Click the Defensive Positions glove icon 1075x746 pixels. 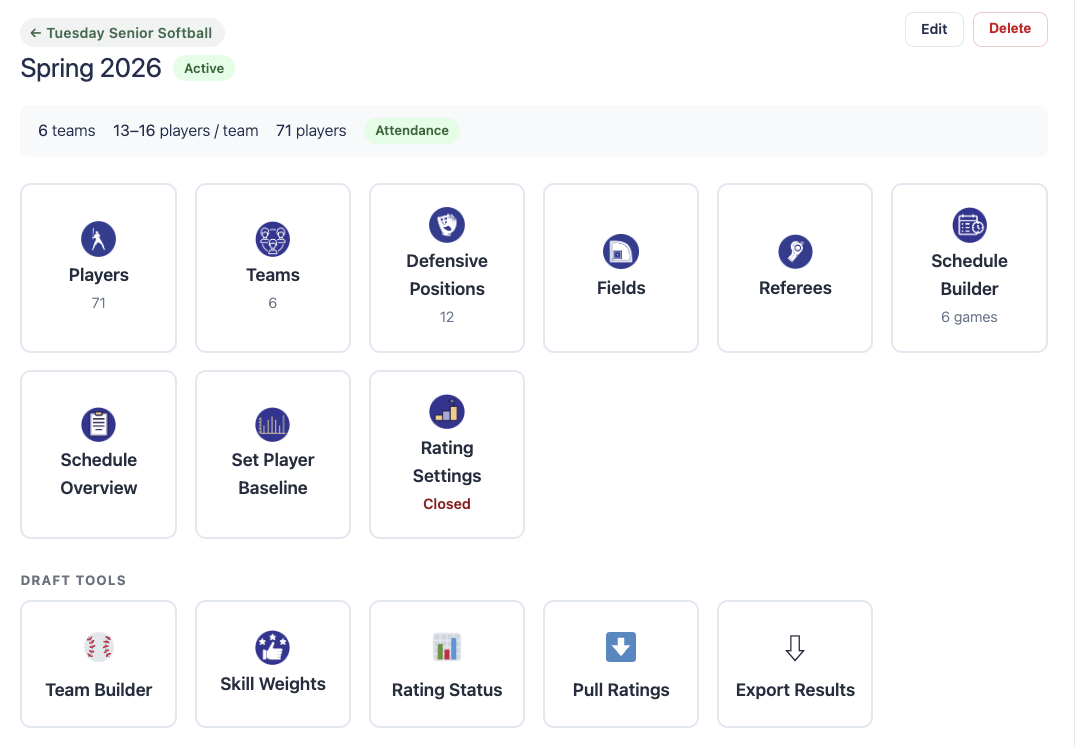click(446, 225)
